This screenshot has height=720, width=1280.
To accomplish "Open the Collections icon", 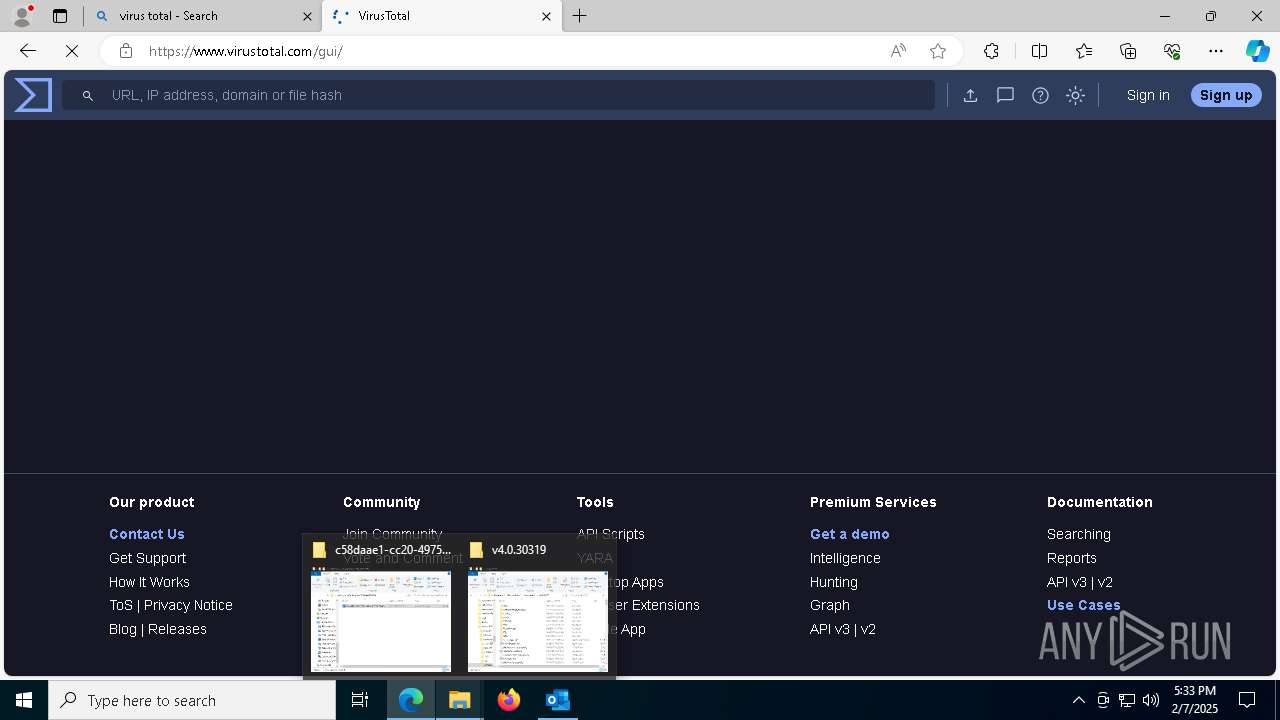I will (x=1128, y=51).
